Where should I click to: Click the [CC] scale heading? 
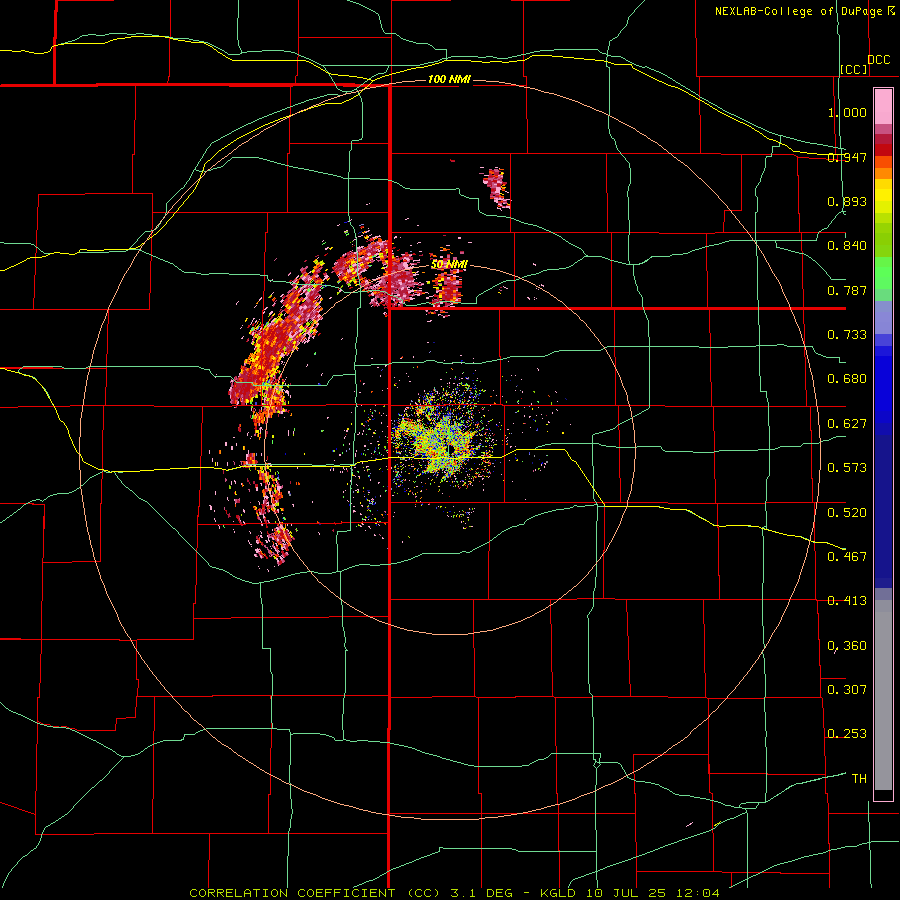pyautogui.click(x=854, y=69)
